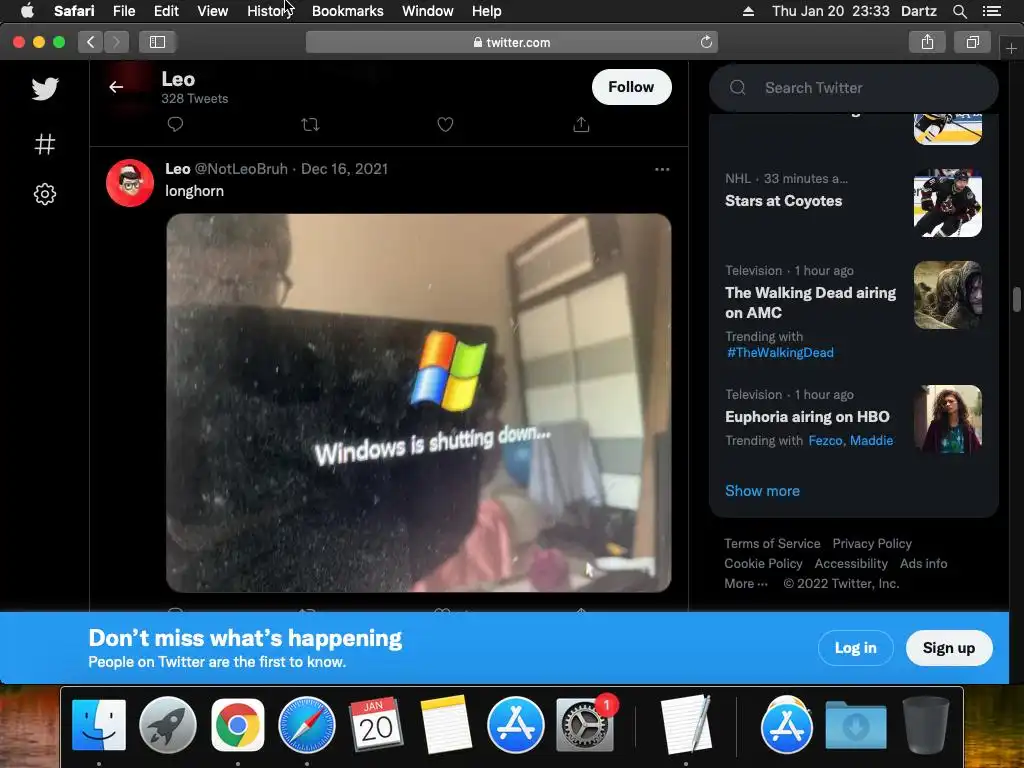Viewport: 1024px width, 768px height.
Task: Open a new Safari tab with plus
Action: (x=1011, y=48)
